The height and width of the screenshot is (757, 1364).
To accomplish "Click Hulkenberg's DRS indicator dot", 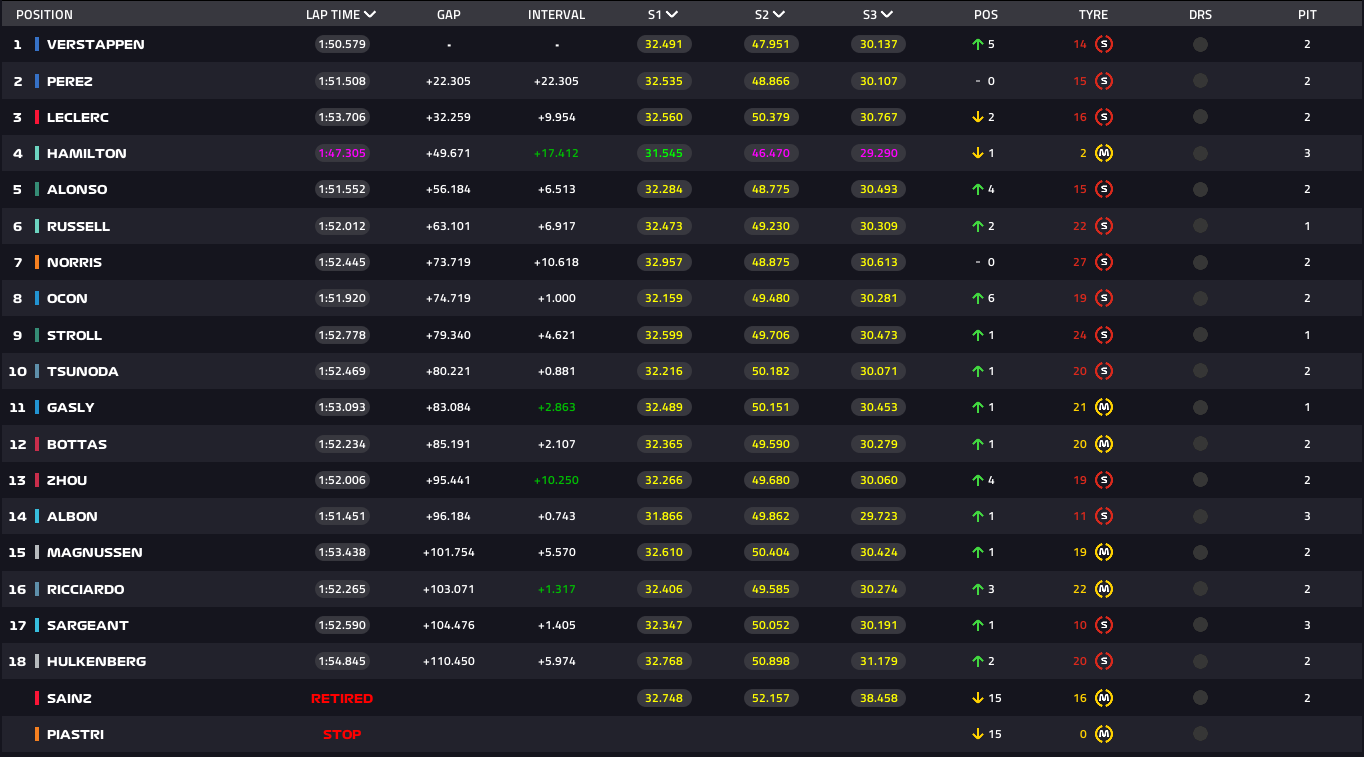I will click(1200, 661).
